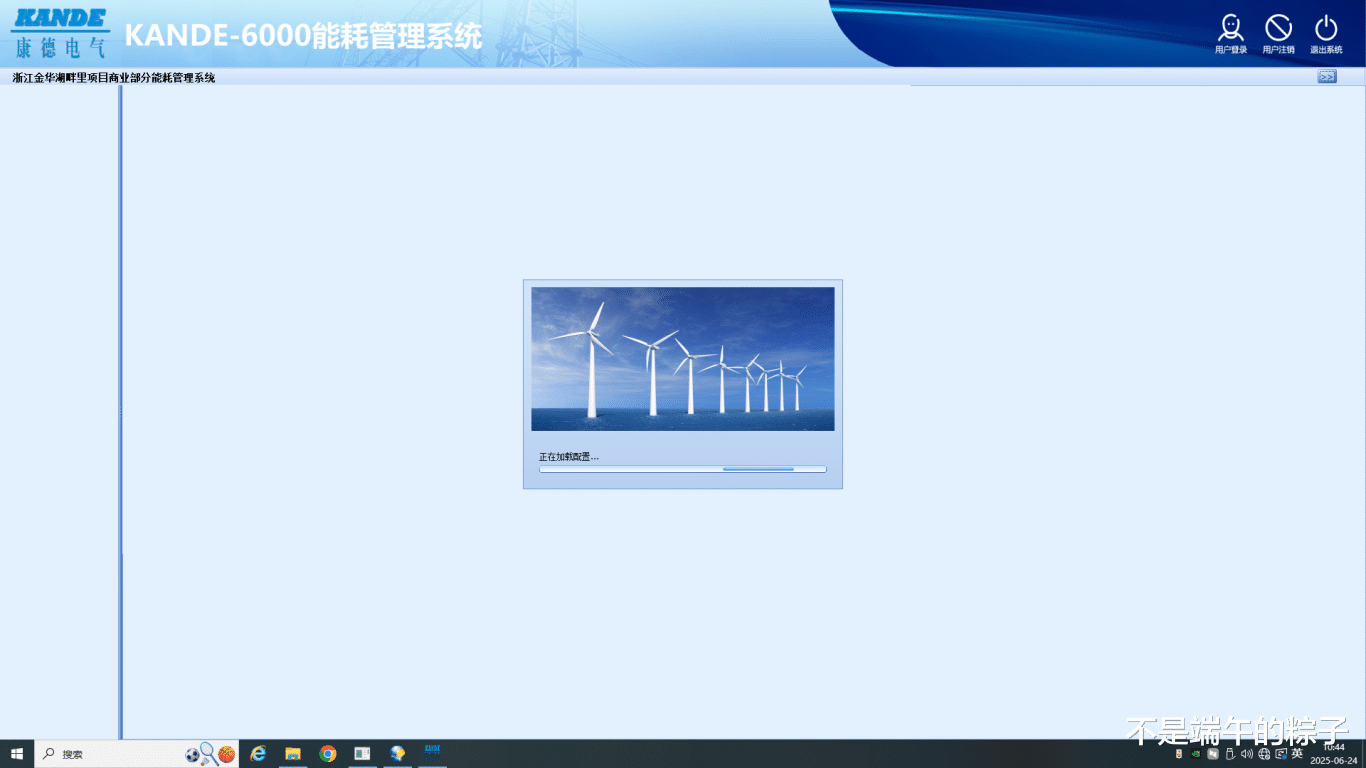Click the window-shaped app icon beside Chrome
The height and width of the screenshot is (768, 1366).
(363, 754)
